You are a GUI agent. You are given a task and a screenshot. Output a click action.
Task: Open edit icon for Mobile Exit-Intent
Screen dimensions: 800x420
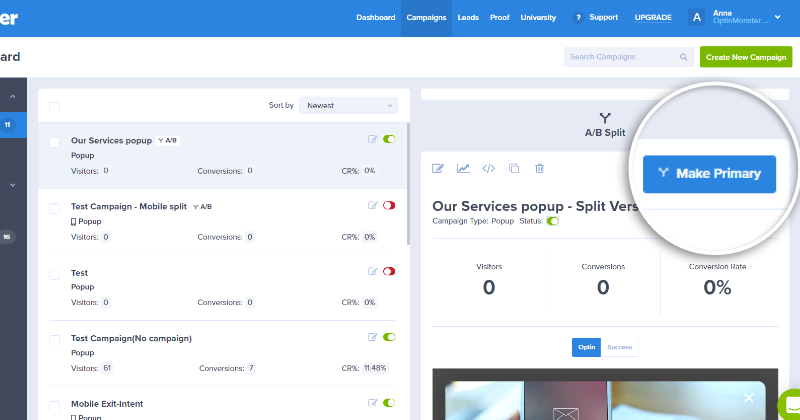click(372, 403)
